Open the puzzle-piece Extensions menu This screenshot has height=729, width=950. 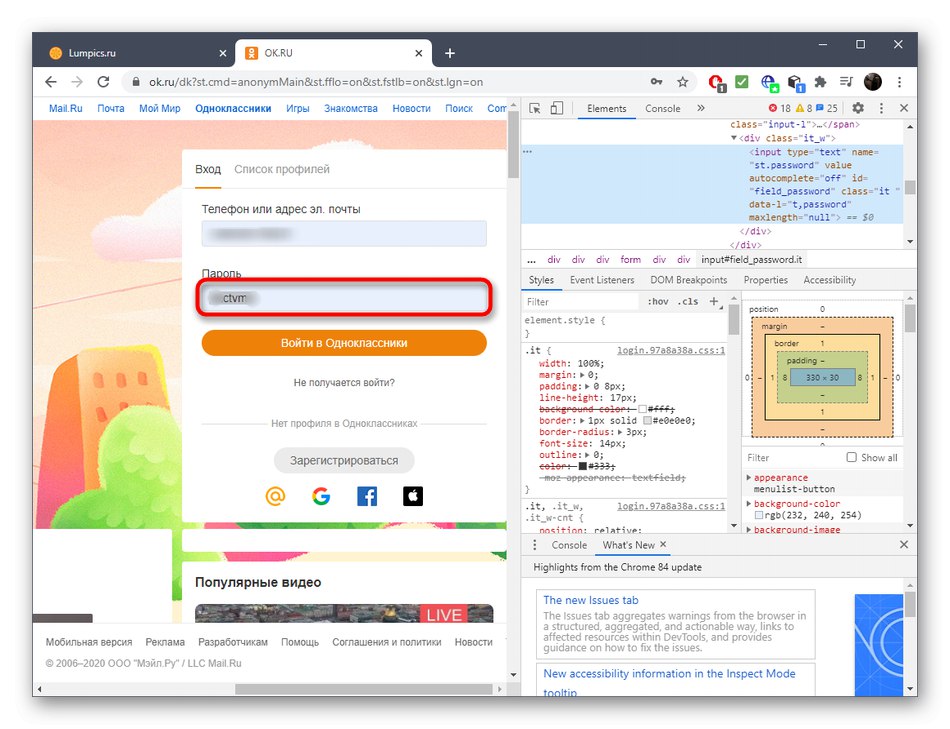tap(820, 82)
